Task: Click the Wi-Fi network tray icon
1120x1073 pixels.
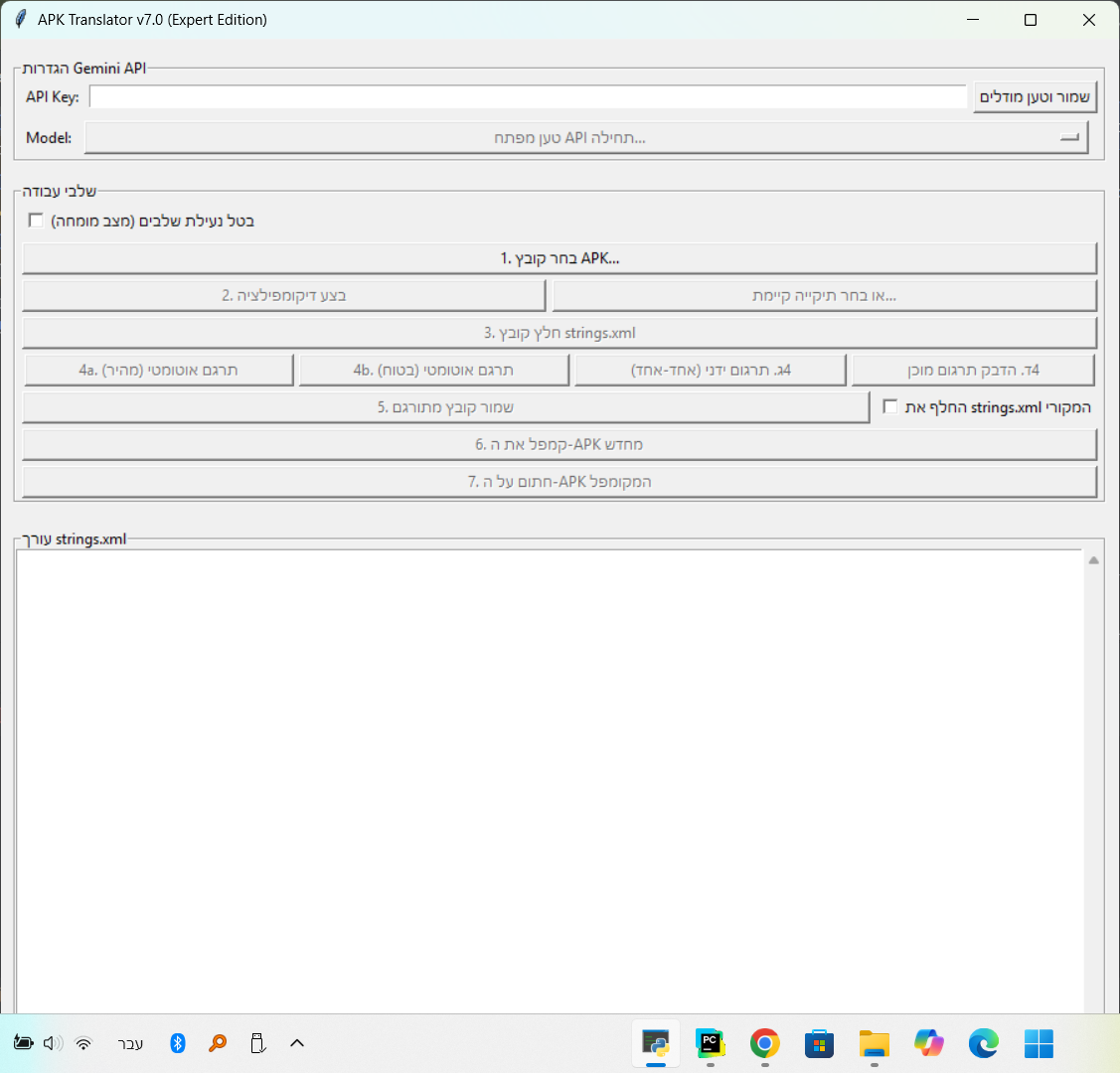Action: 83,1044
